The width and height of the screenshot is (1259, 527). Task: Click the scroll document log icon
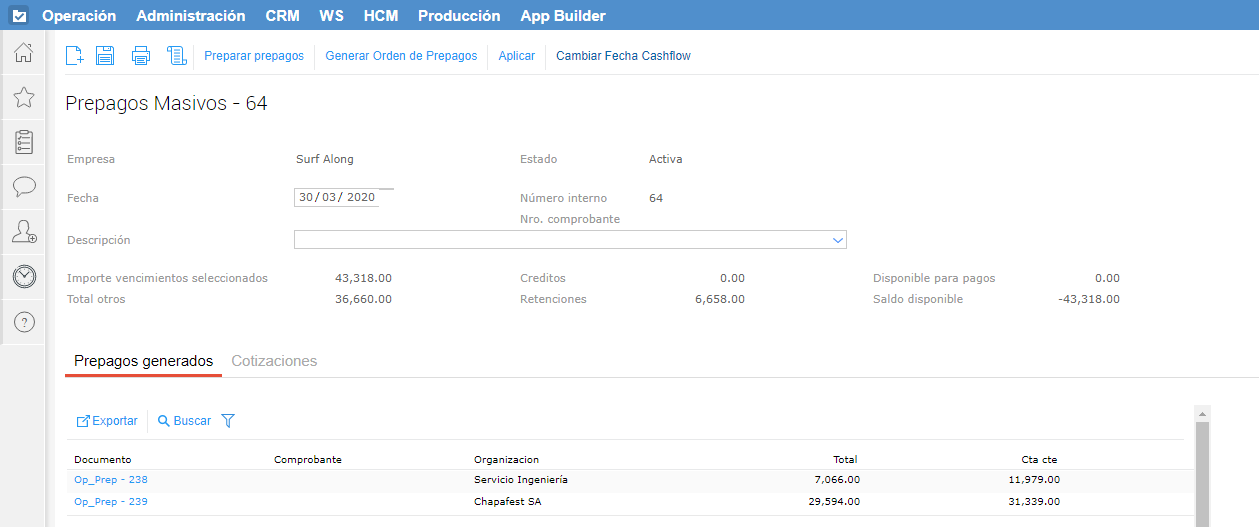click(x=177, y=56)
